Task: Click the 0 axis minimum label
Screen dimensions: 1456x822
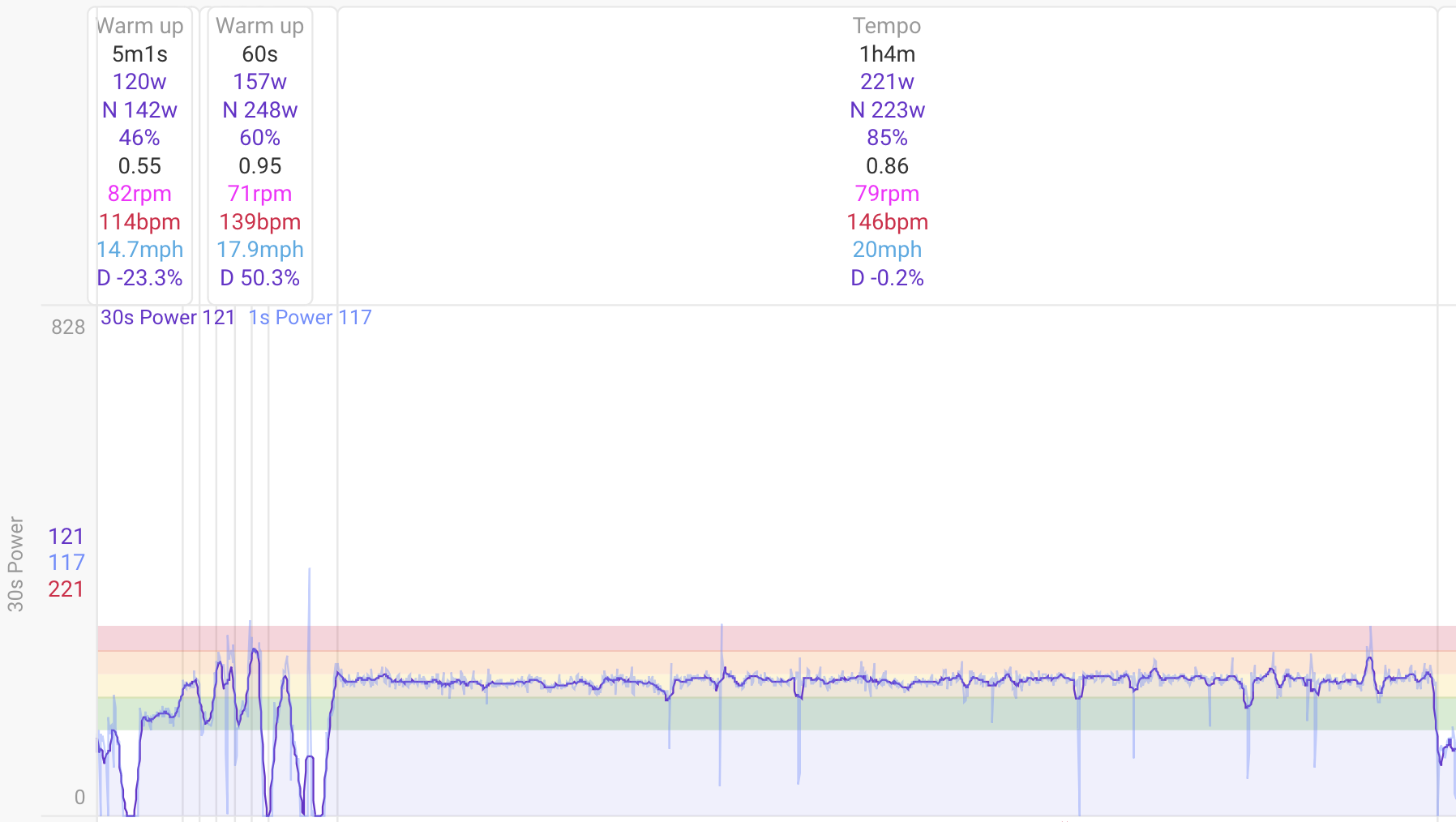Action: click(79, 798)
